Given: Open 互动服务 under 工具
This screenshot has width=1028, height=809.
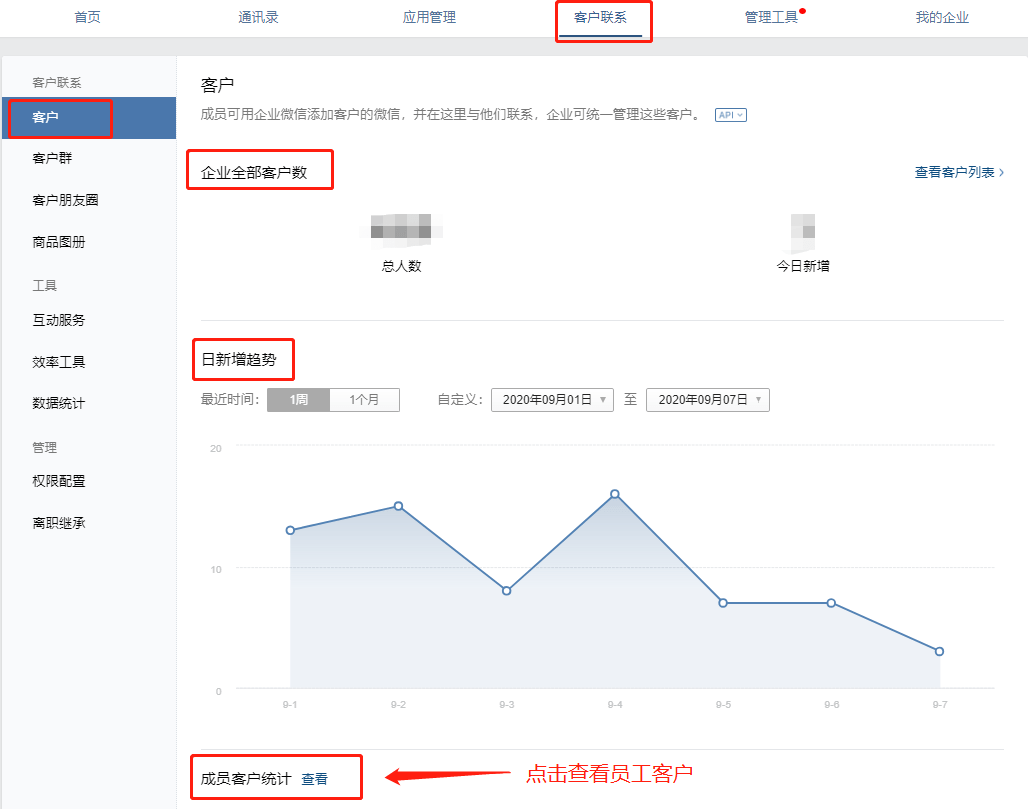Looking at the screenshot, I should 58,320.
